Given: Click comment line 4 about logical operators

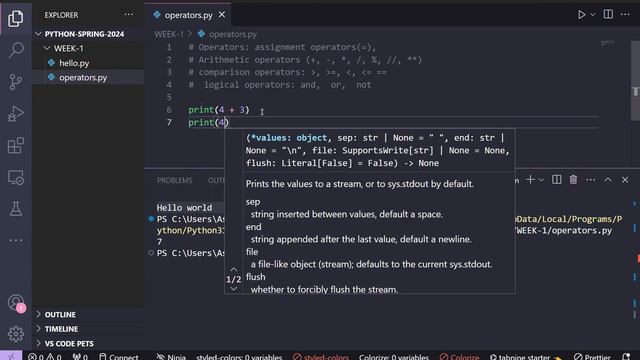Looking at the screenshot, I should click(x=280, y=85).
